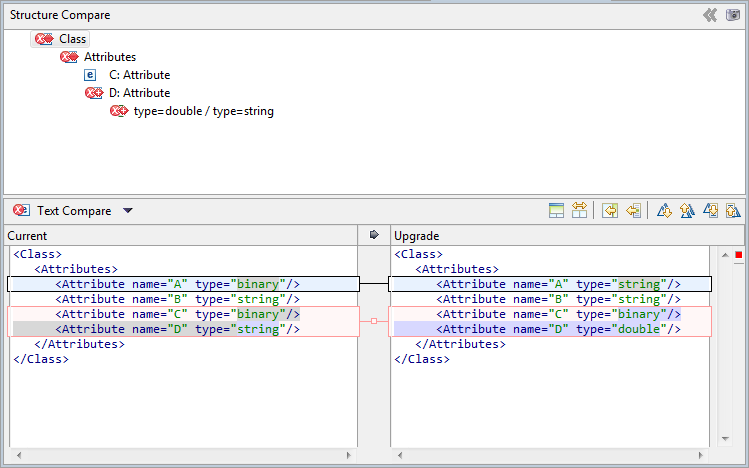Jump to previous change
This screenshot has height=468, width=749.
coord(732,210)
